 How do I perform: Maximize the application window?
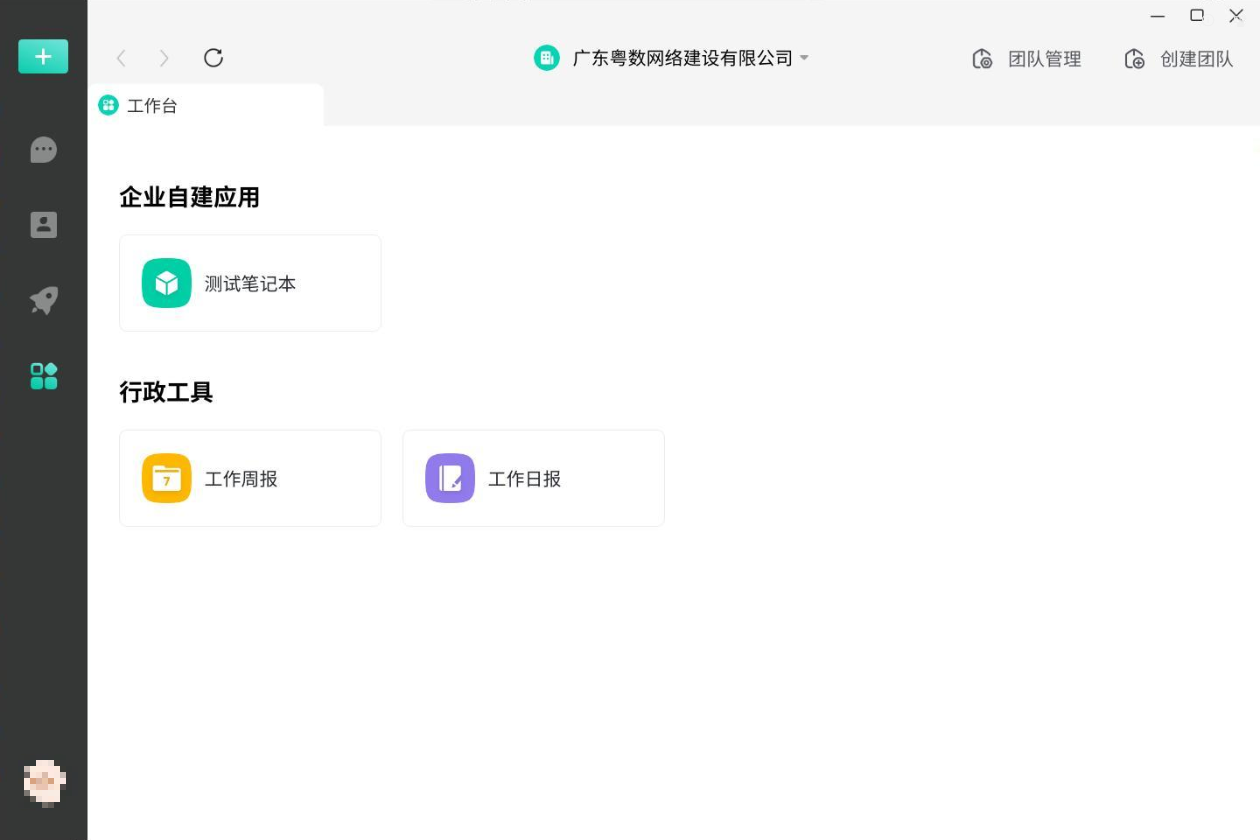pos(1196,16)
